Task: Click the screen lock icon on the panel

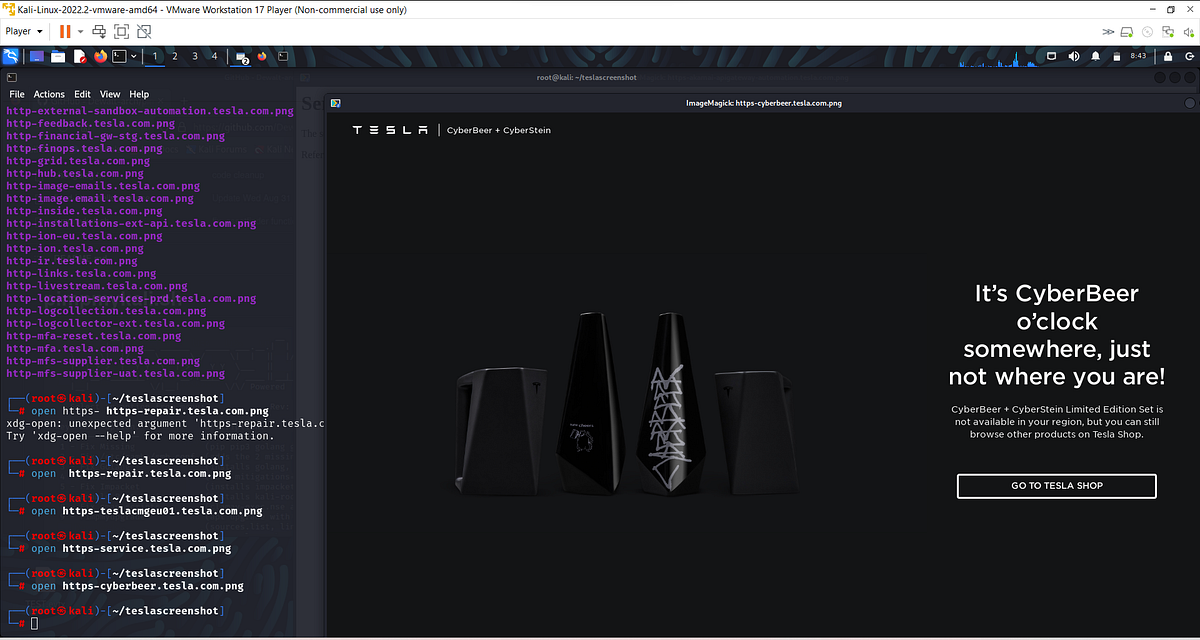Action: click(x=1167, y=56)
